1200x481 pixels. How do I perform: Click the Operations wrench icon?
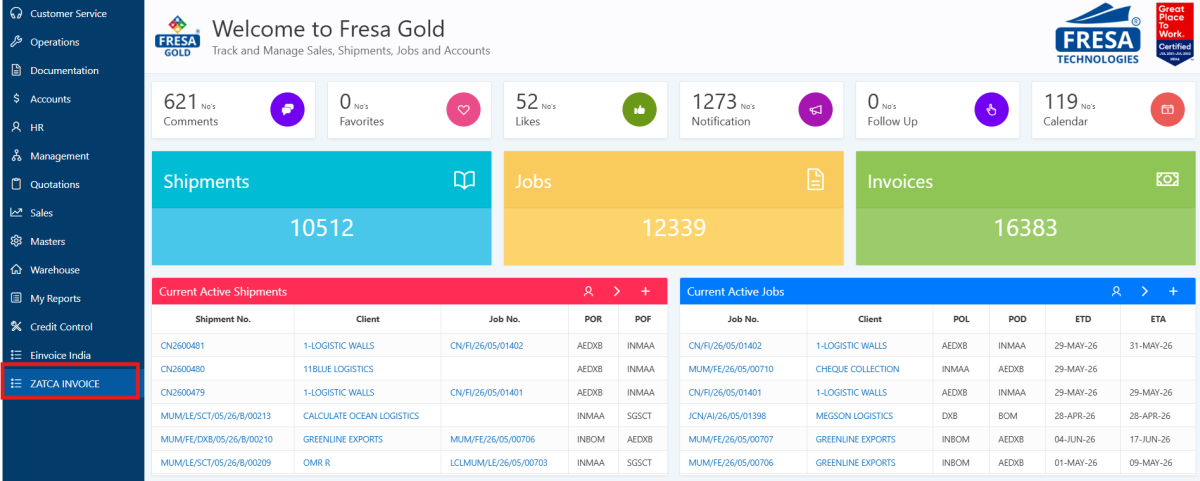[16, 42]
